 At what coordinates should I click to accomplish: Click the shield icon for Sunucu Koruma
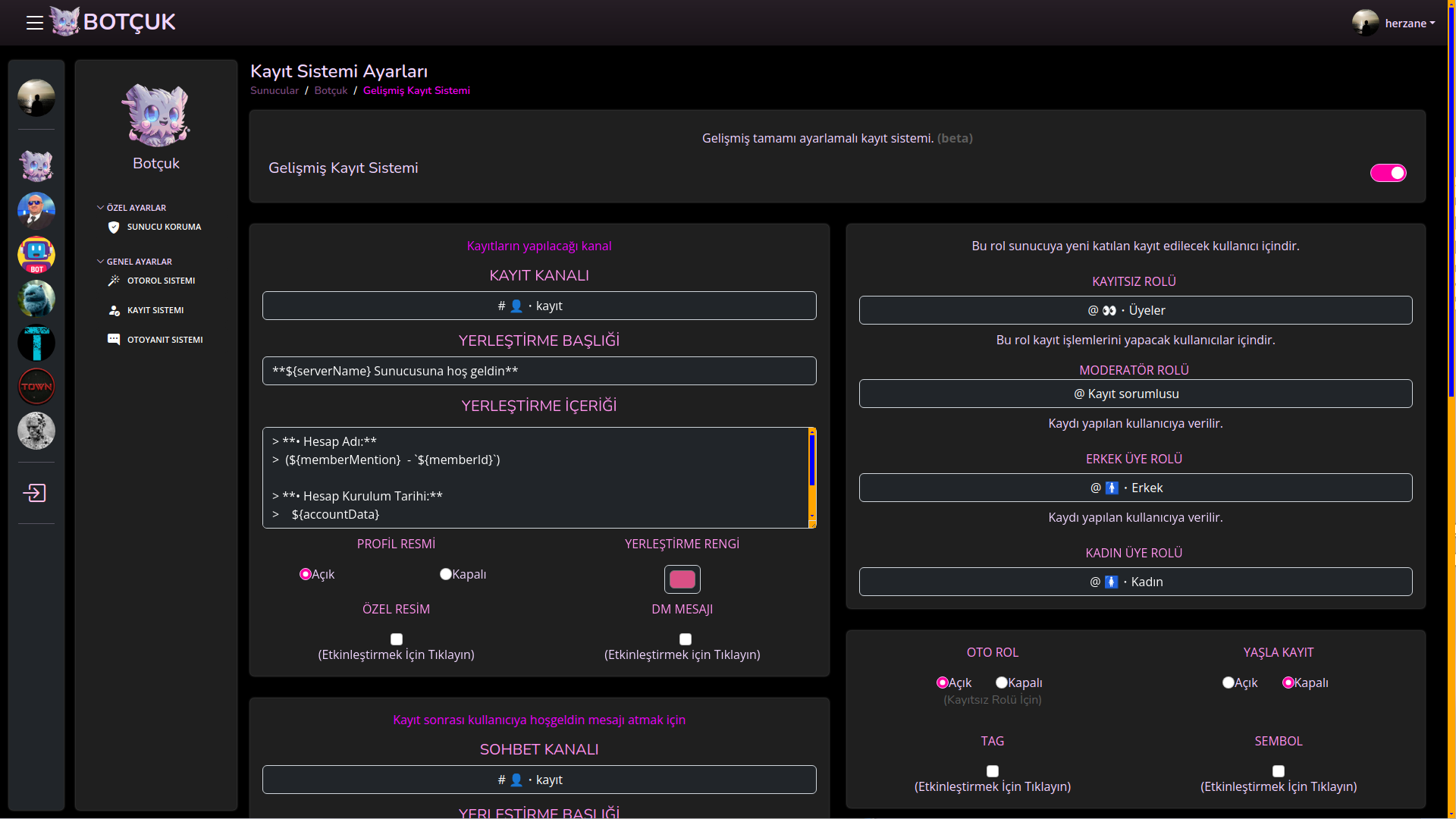(114, 227)
